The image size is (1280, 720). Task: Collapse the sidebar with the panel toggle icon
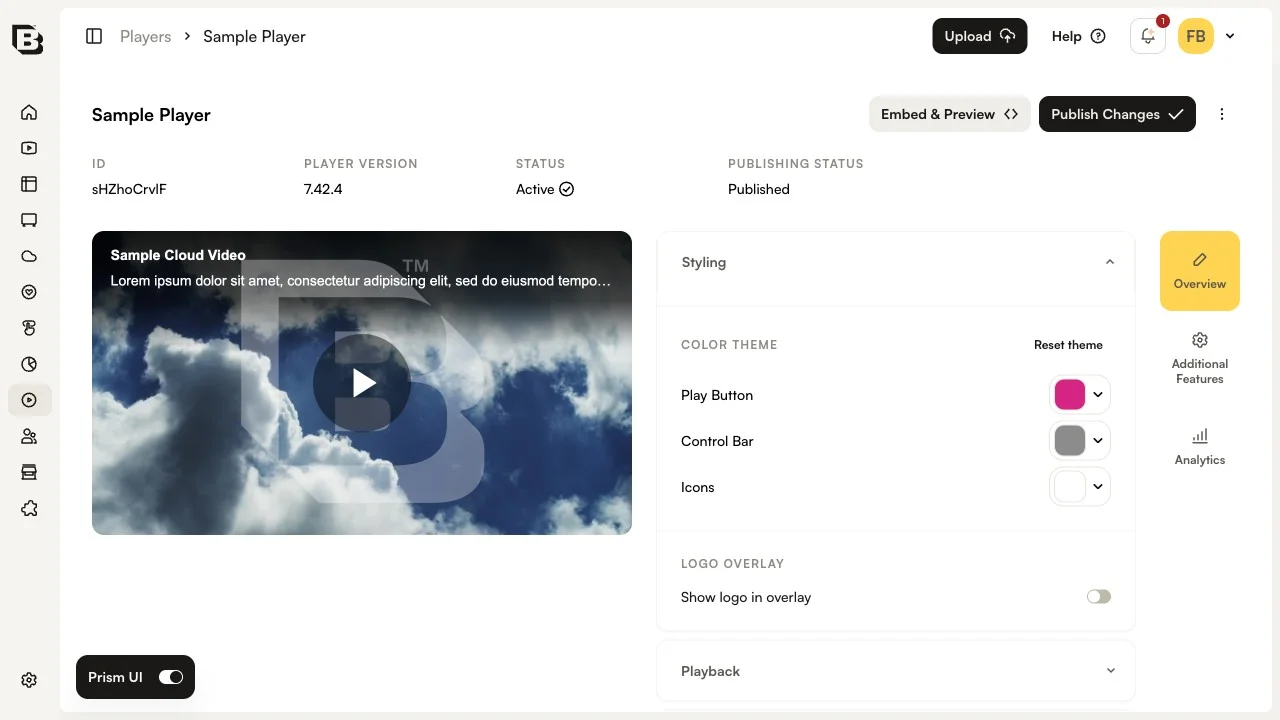pos(94,36)
